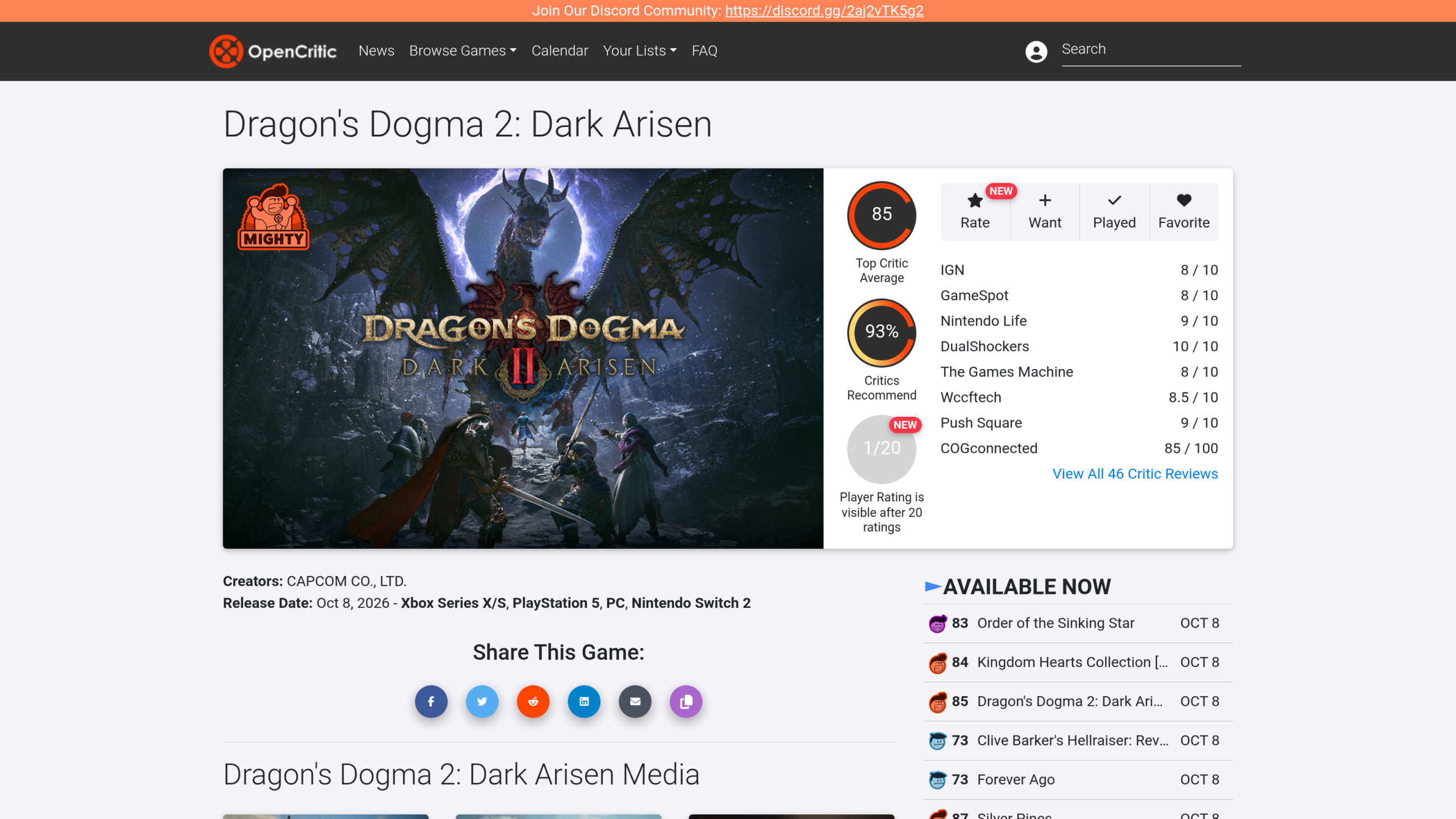1456x819 pixels.
Task: Click in the Search field
Action: tap(1151, 50)
